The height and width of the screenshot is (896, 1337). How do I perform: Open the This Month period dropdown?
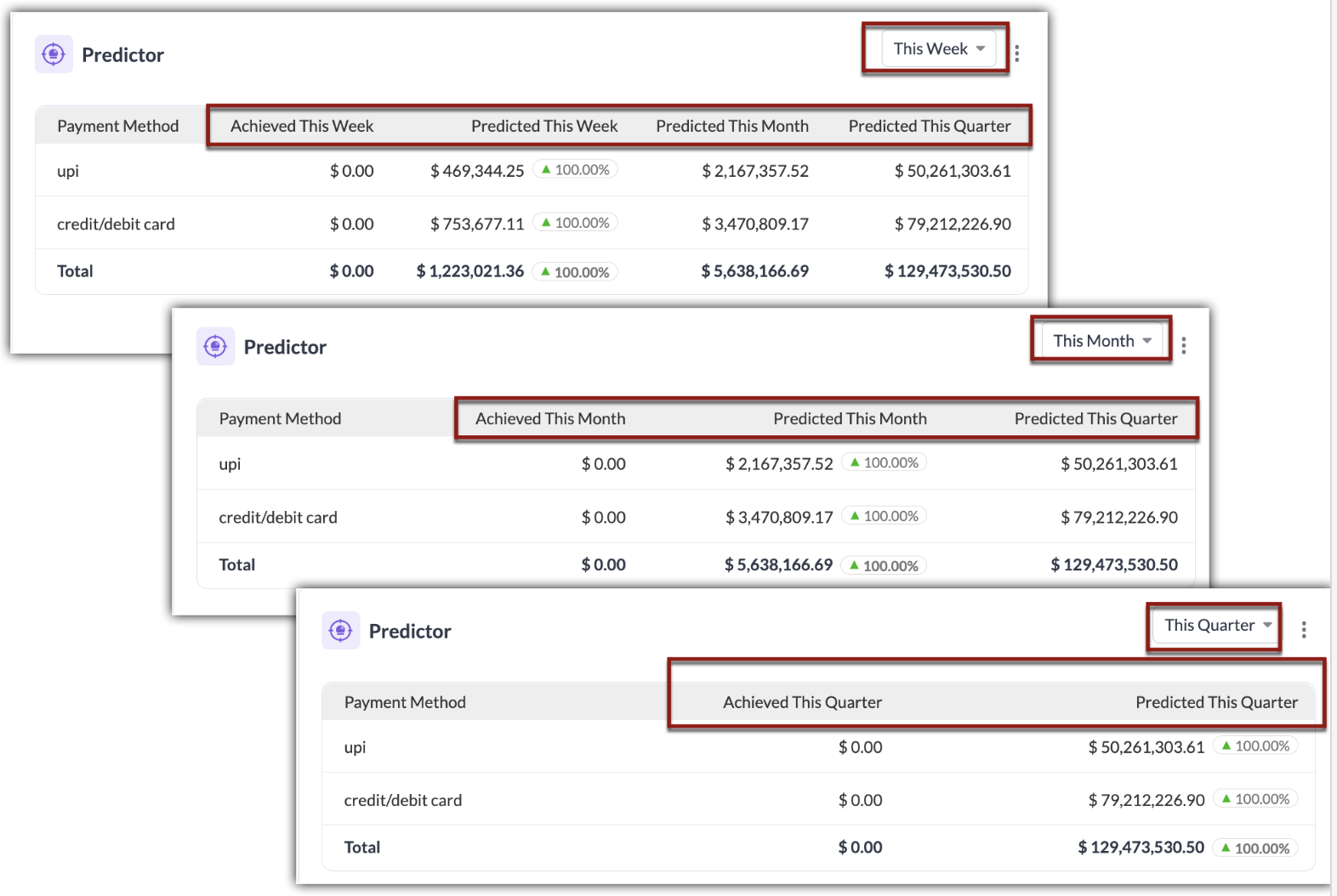1102,341
